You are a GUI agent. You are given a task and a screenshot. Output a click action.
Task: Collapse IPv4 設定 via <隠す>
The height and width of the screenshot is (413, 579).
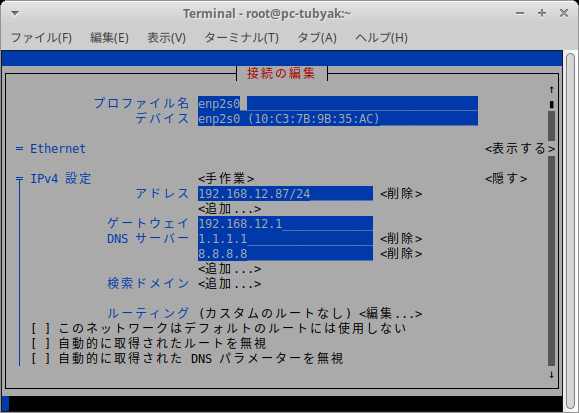coord(506,178)
